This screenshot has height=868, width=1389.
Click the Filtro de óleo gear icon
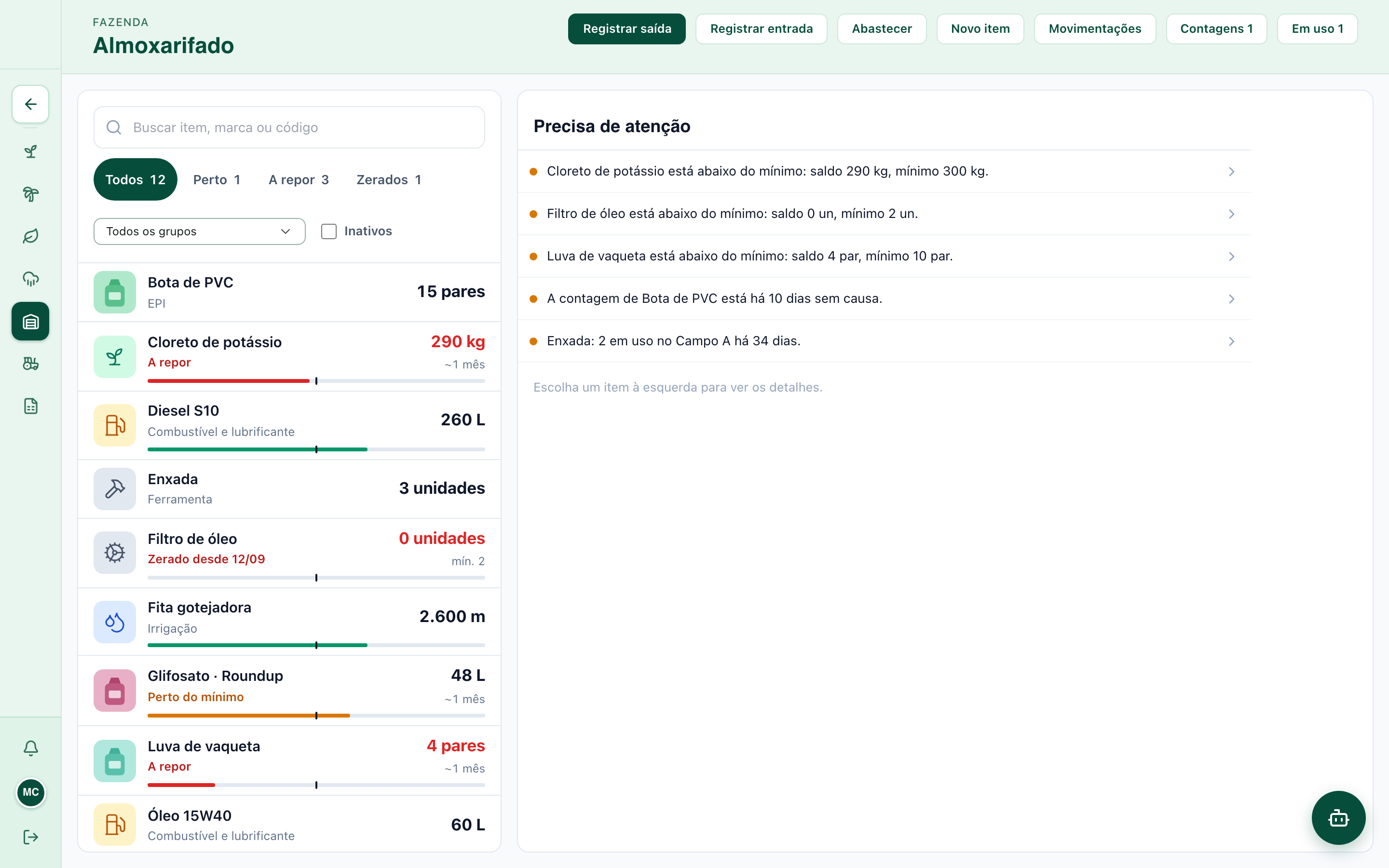(115, 553)
